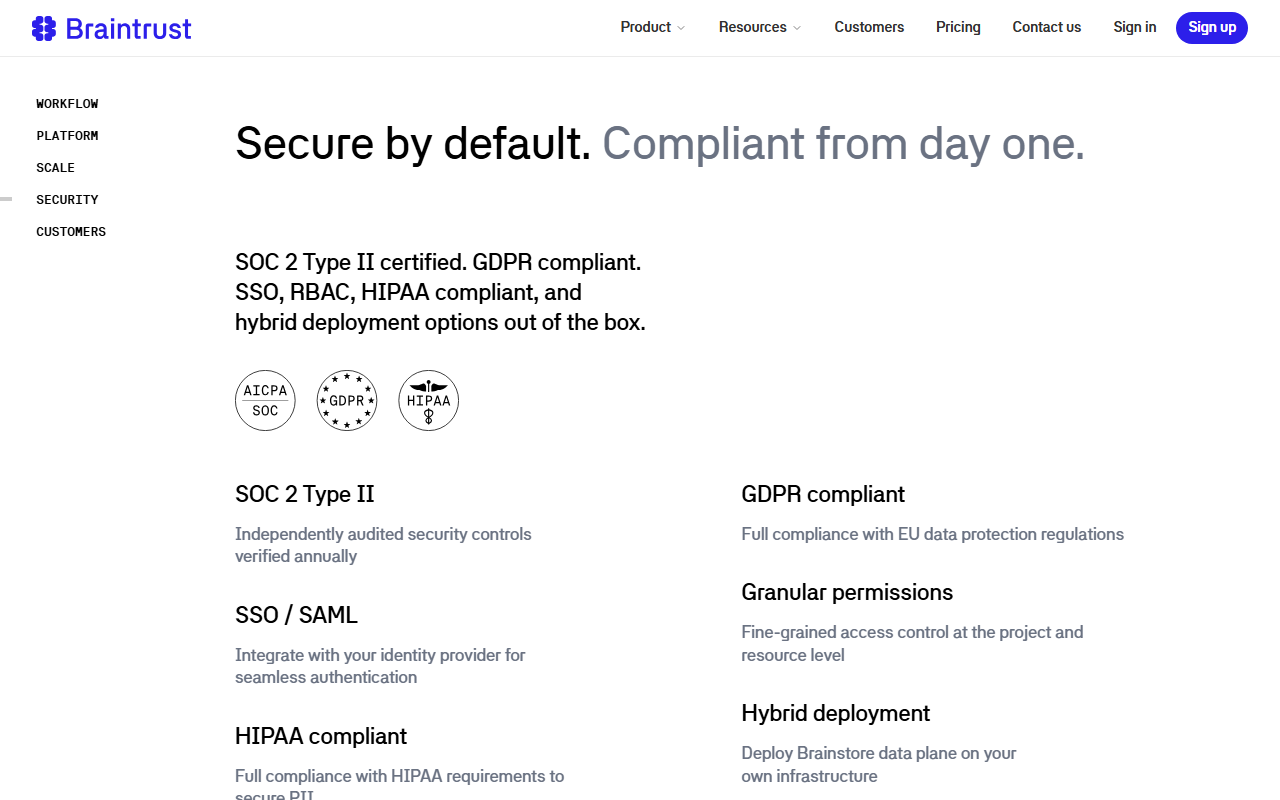1280x800 pixels.
Task: Click 'Deploy Brainstore data plane' description
Action: (879, 764)
